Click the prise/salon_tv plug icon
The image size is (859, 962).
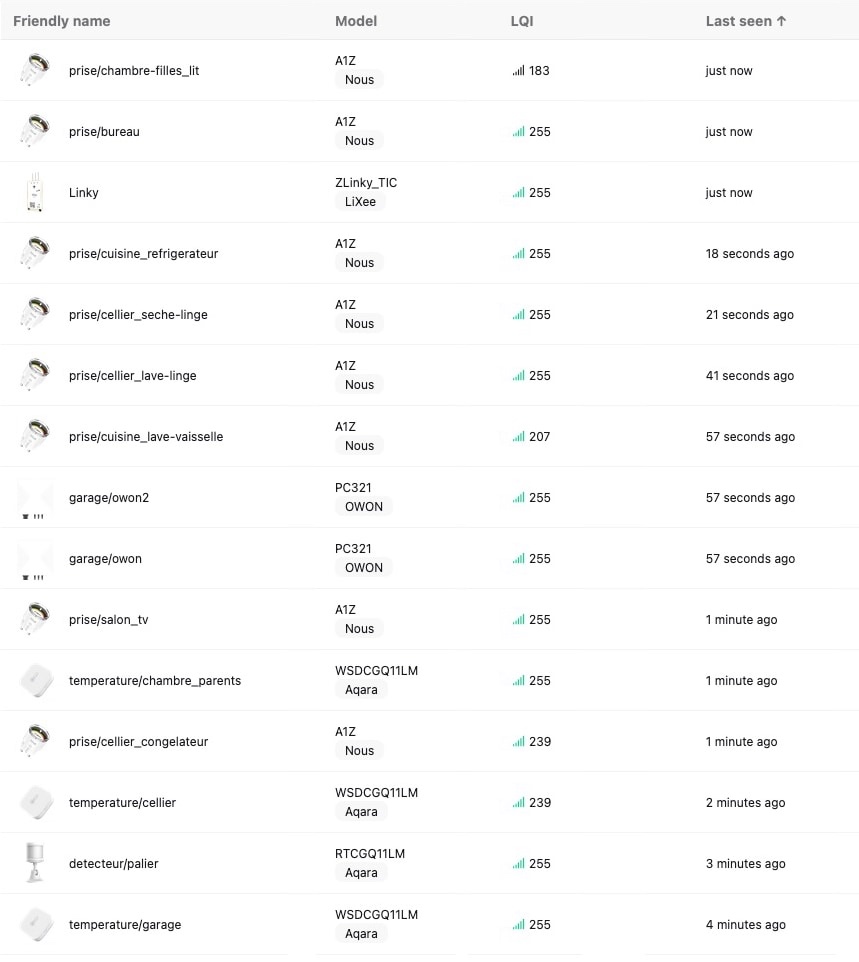34,620
